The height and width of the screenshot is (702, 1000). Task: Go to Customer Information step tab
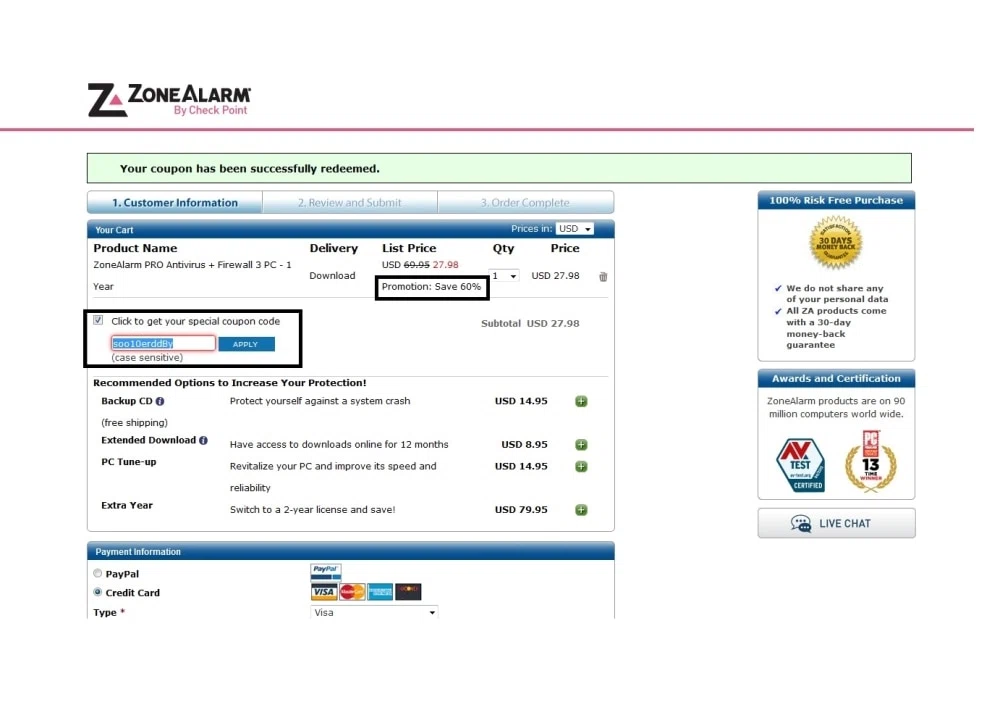[175, 203]
